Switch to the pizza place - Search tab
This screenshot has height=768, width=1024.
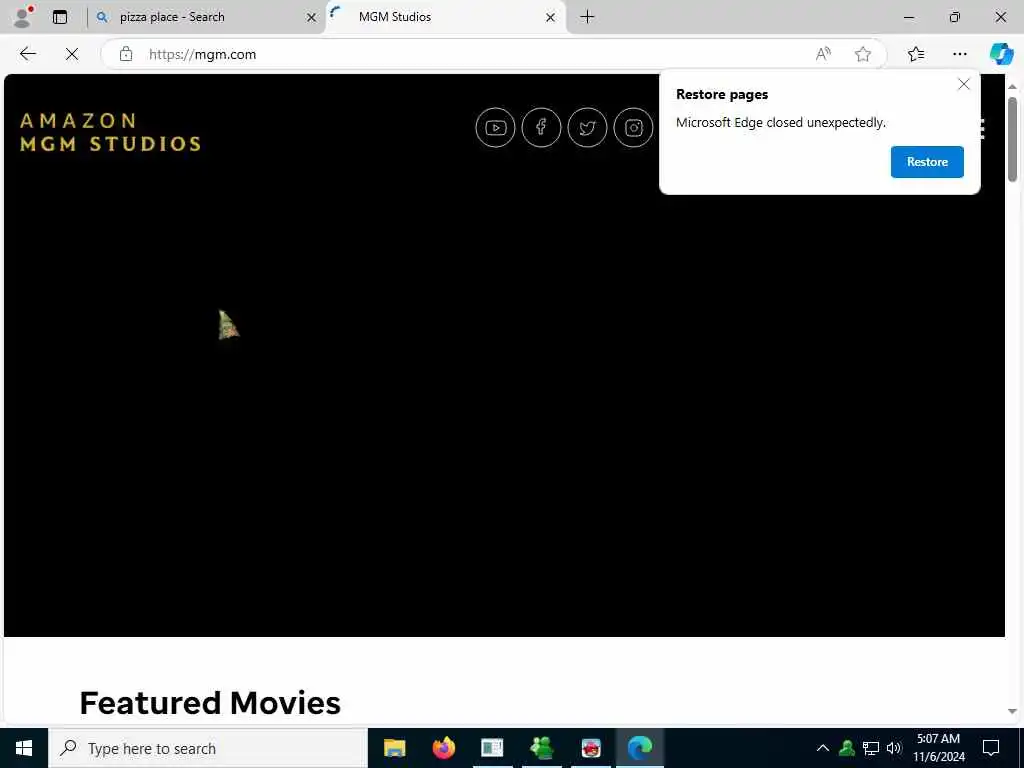pyautogui.click(x=207, y=17)
